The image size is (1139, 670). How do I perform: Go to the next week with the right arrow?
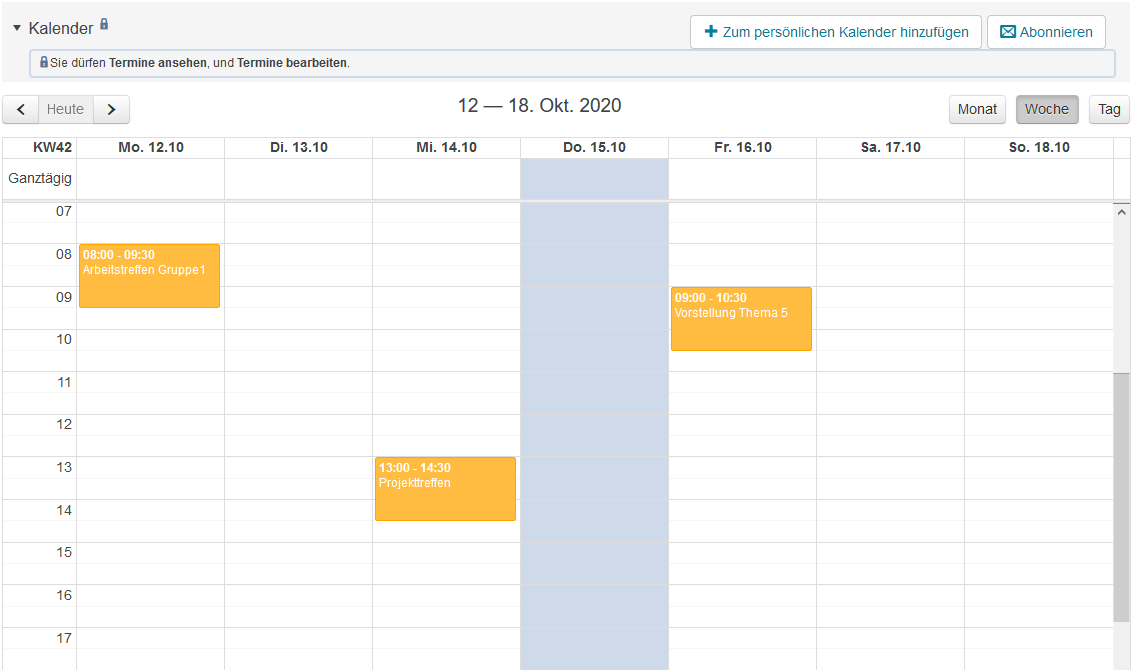click(111, 109)
